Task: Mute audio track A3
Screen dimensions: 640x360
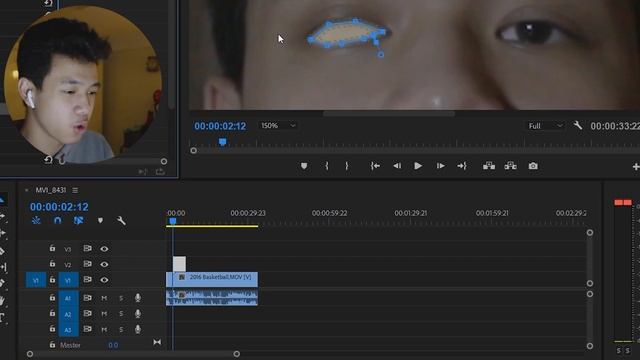Action: (x=104, y=329)
